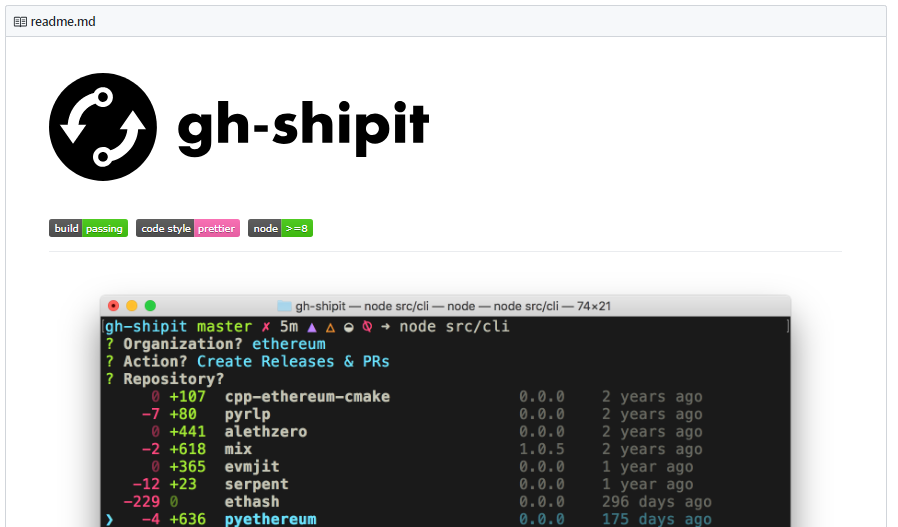The width and height of the screenshot is (898, 527).
Task: Open the code style prettier badge
Action: [188, 228]
